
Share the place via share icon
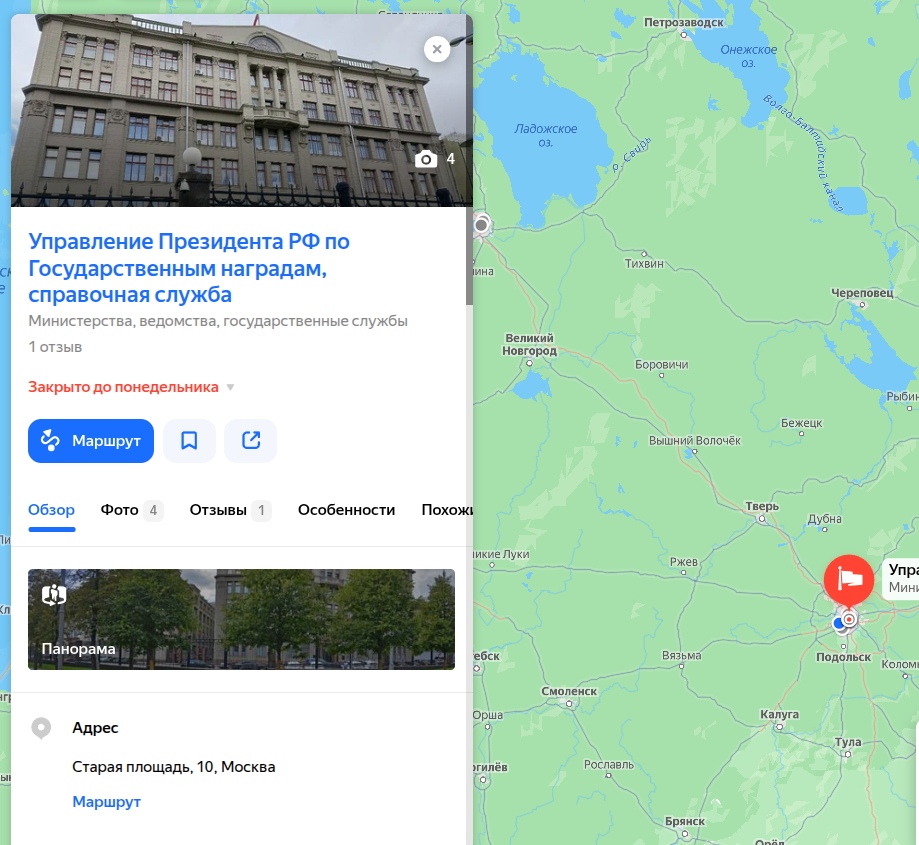[x=250, y=441]
